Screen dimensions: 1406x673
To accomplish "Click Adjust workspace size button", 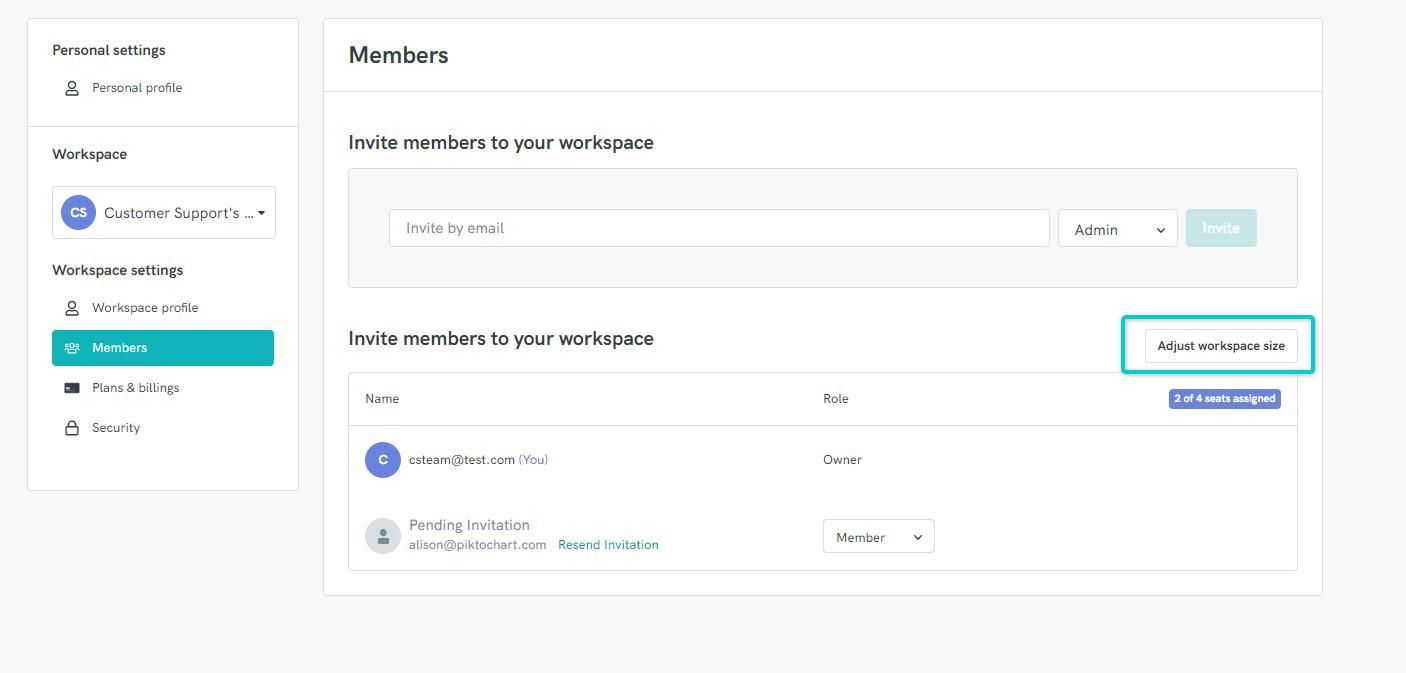I will (1221, 346).
